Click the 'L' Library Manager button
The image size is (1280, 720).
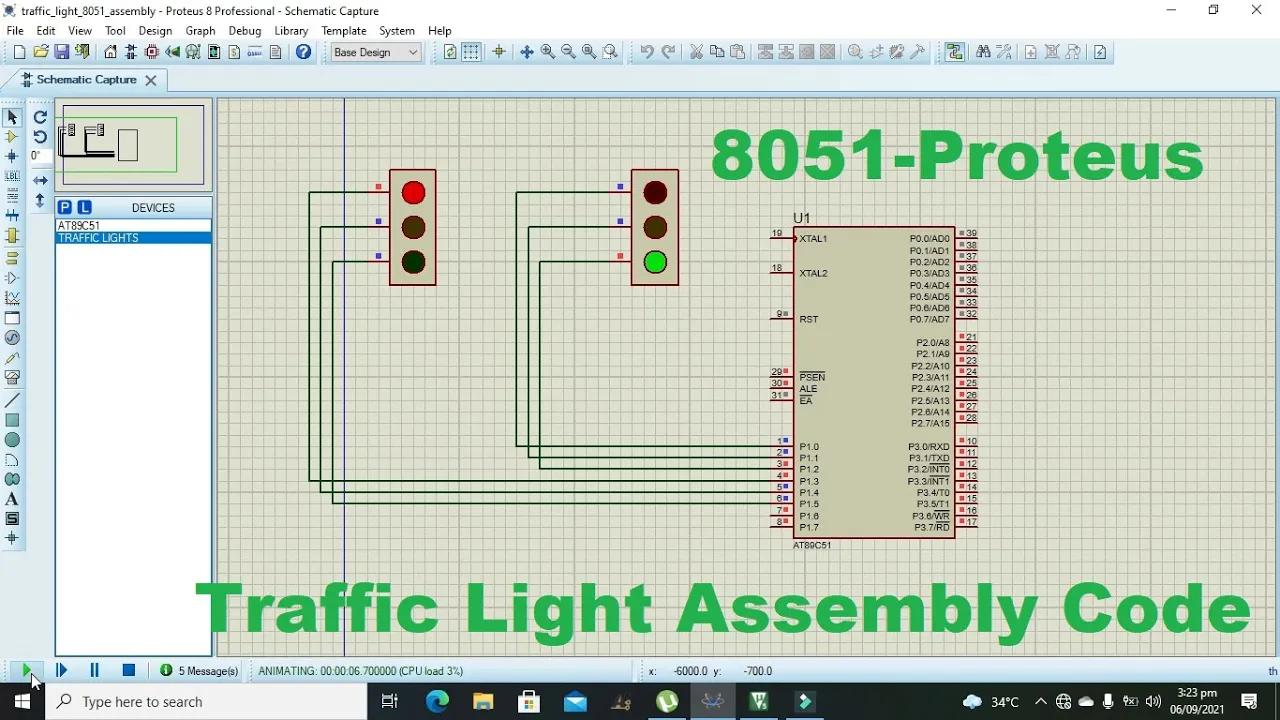click(84, 207)
